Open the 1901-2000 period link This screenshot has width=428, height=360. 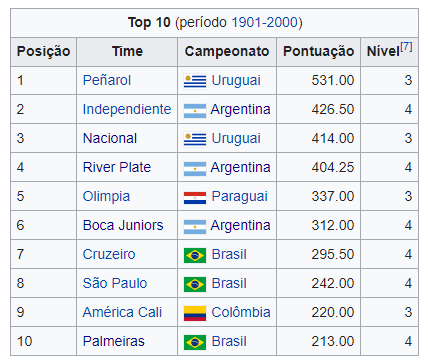pyautogui.click(x=264, y=23)
